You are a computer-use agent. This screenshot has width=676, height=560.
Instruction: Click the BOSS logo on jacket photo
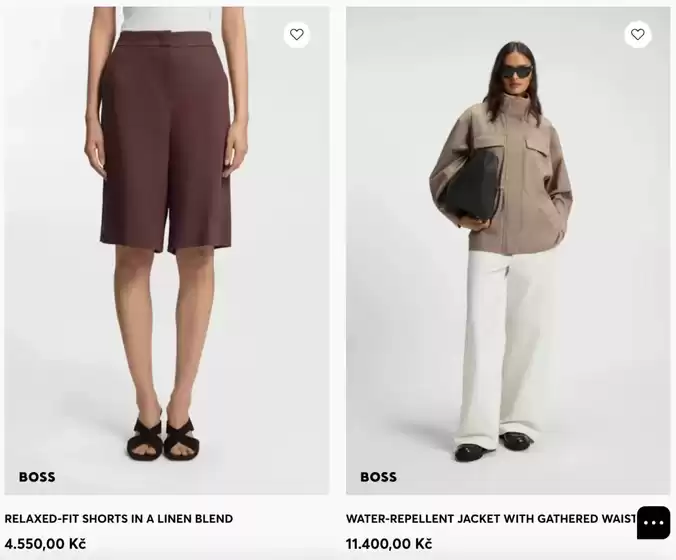pyautogui.click(x=379, y=477)
